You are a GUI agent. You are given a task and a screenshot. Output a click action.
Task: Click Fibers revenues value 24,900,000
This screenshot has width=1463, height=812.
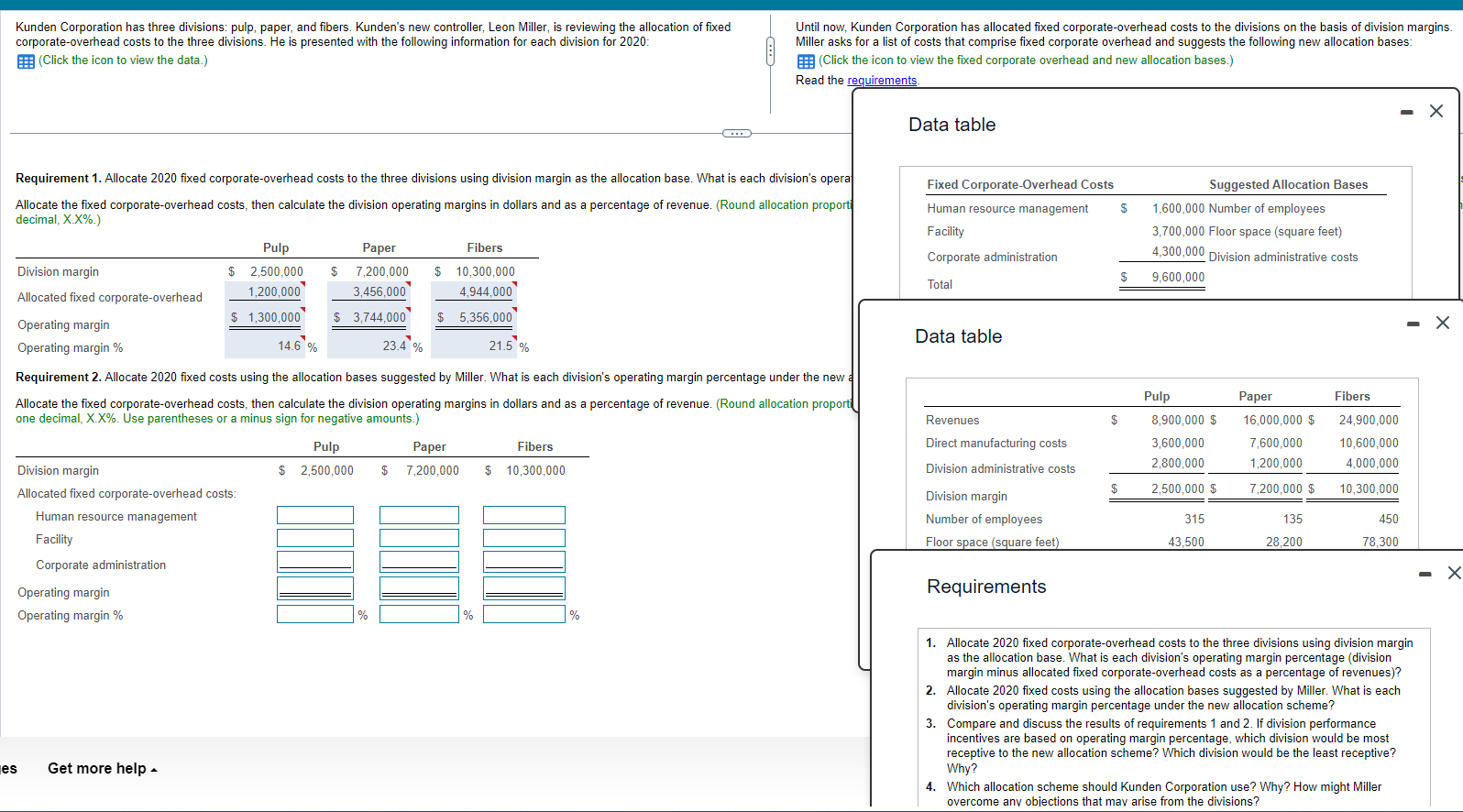(1369, 421)
